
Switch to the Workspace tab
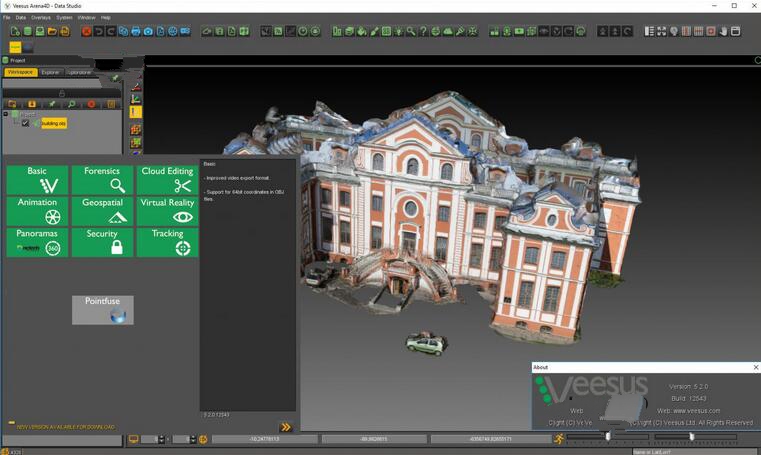point(20,72)
